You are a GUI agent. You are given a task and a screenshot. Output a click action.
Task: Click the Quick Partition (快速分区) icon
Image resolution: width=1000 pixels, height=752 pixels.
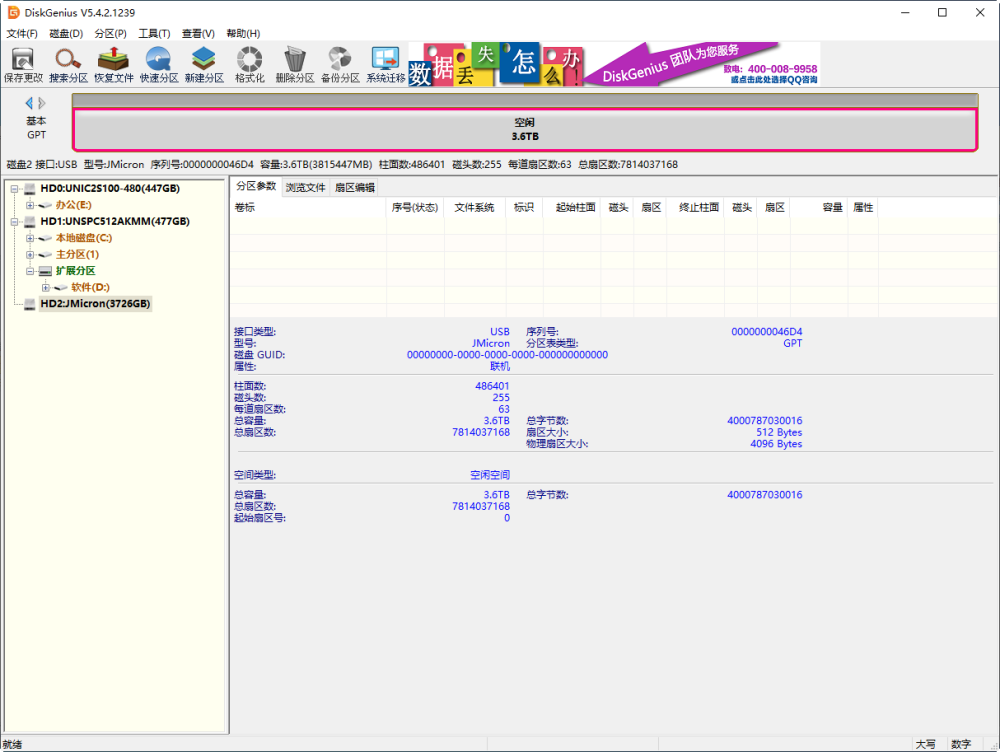click(x=158, y=64)
